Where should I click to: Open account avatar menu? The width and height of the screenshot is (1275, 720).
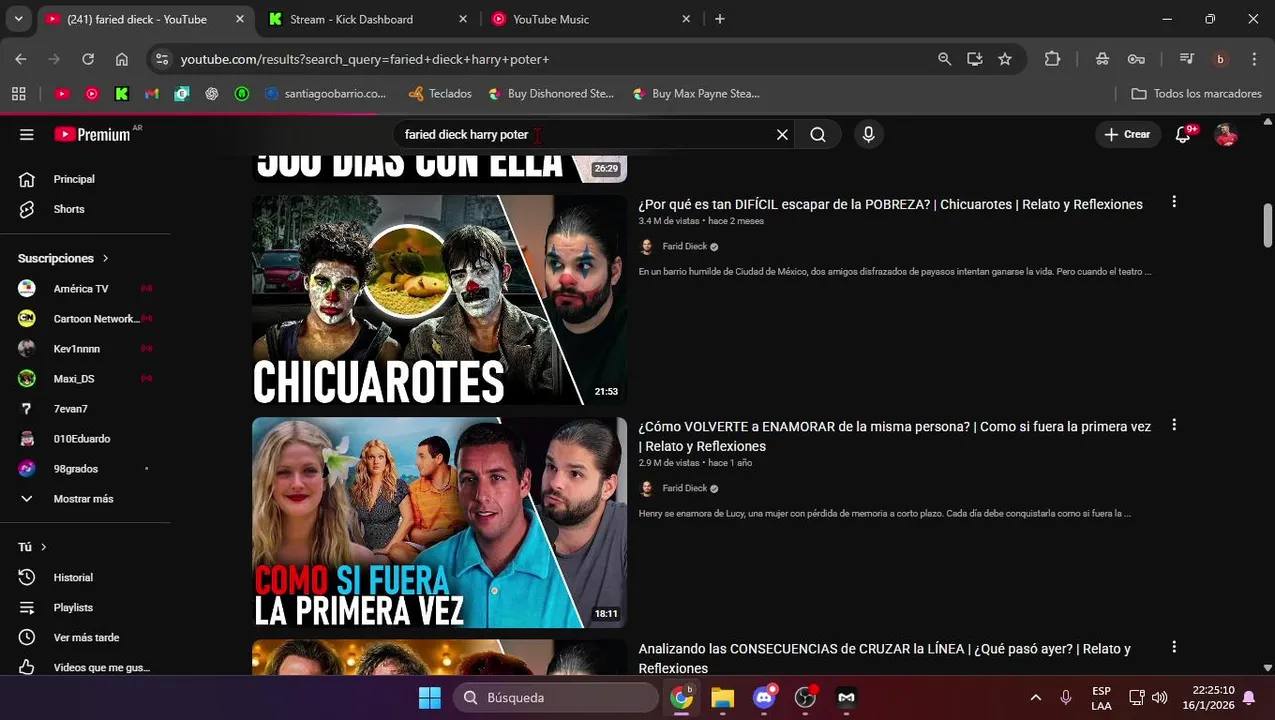1226,134
